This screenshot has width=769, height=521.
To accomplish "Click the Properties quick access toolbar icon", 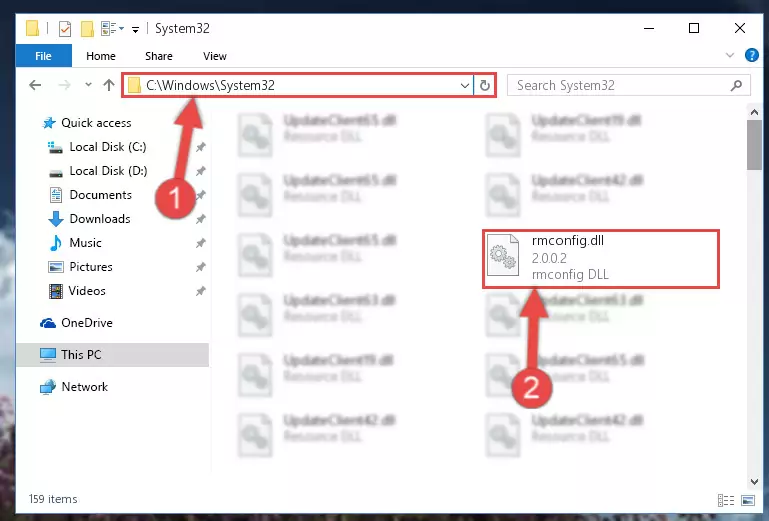I will click(x=65, y=28).
